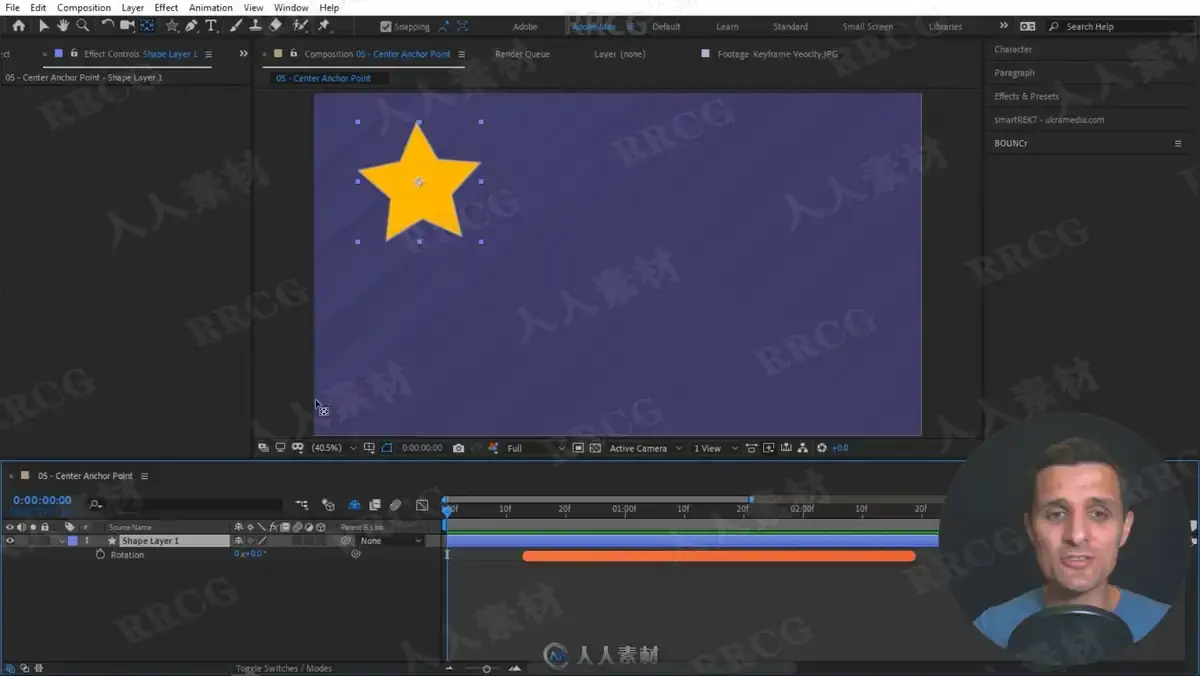Select the Puppet Pin tool
Image resolution: width=1200 pixels, height=676 pixels.
[x=324, y=26]
